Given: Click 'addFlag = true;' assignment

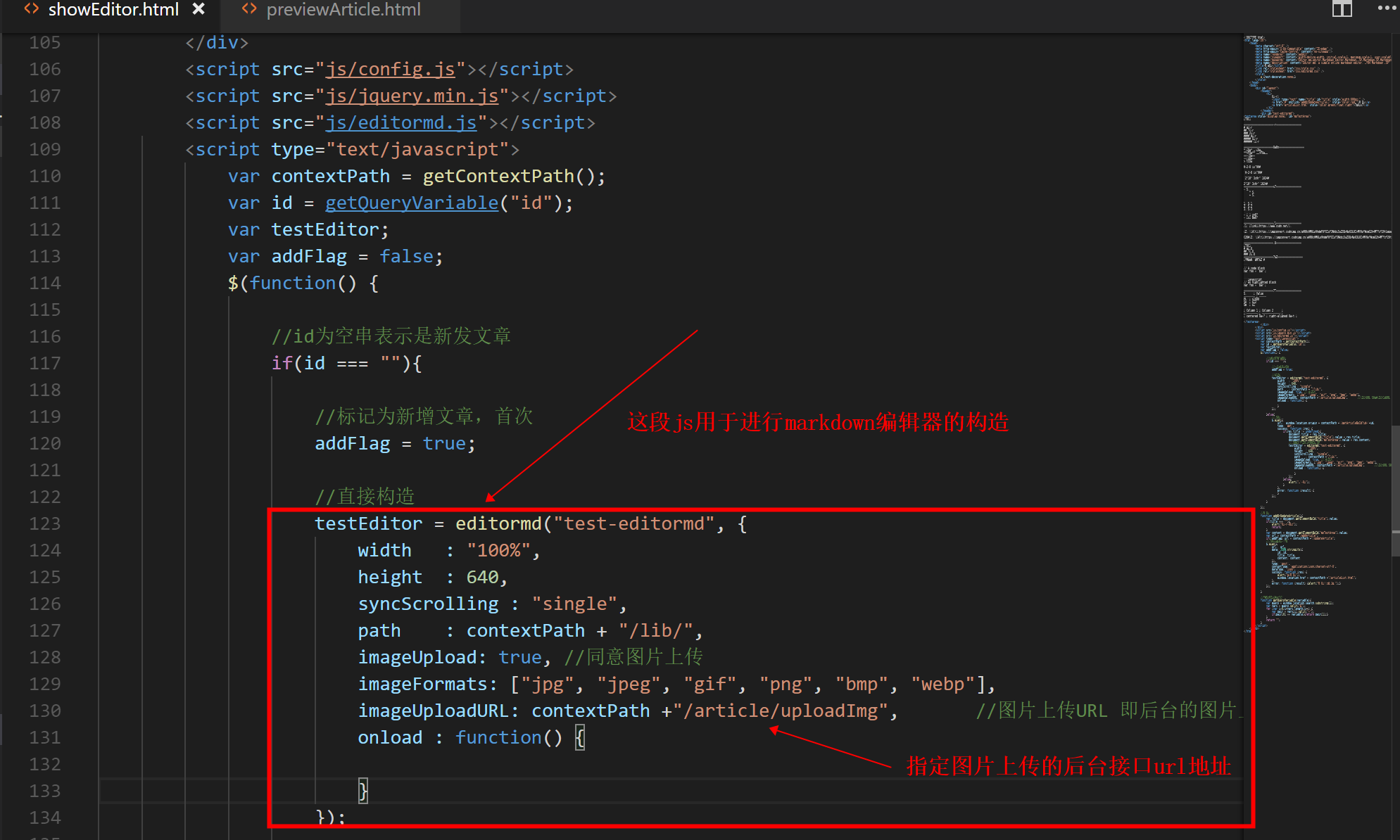Looking at the screenshot, I should point(396,443).
